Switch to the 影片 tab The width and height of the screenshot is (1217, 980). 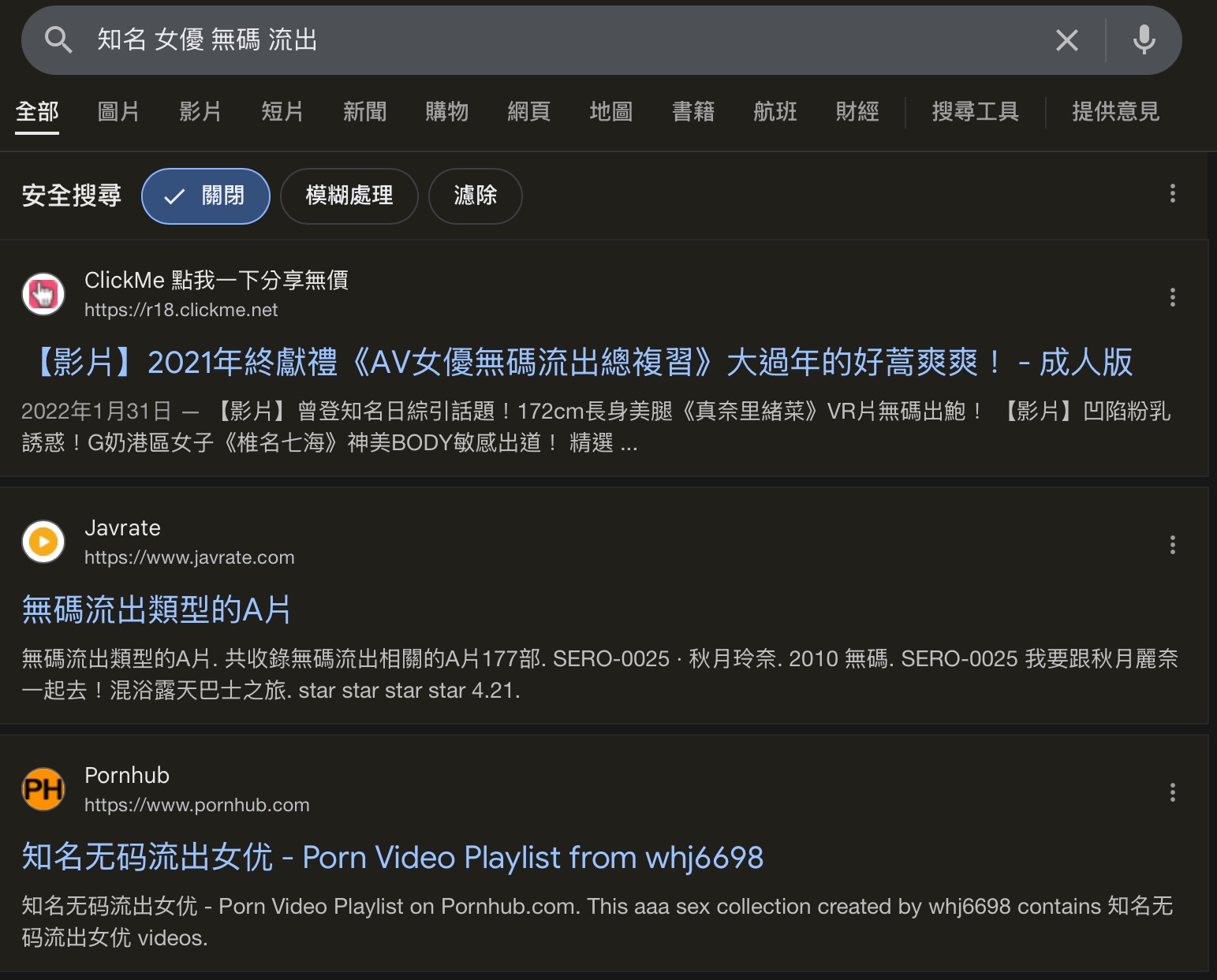tap(200, 112)
